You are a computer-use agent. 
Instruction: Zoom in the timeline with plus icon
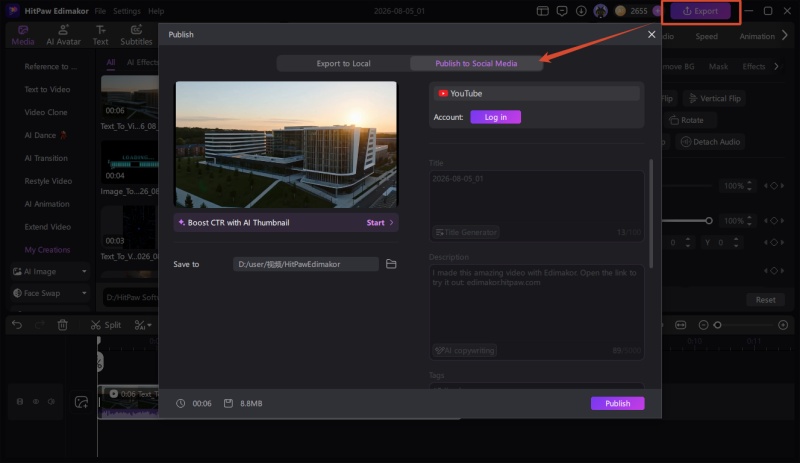point(783,325)
